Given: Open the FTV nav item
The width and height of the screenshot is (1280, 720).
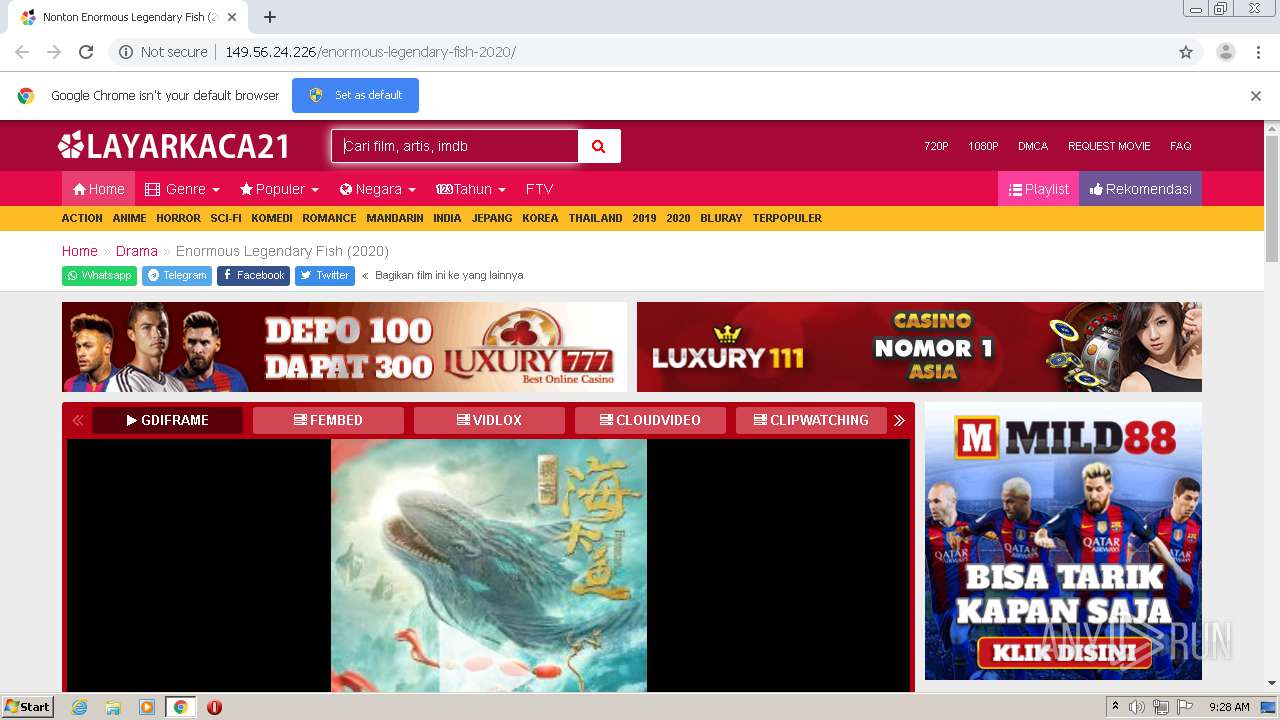Looking at the screenshot, I should pyautogui.click(x=540, y=189).
